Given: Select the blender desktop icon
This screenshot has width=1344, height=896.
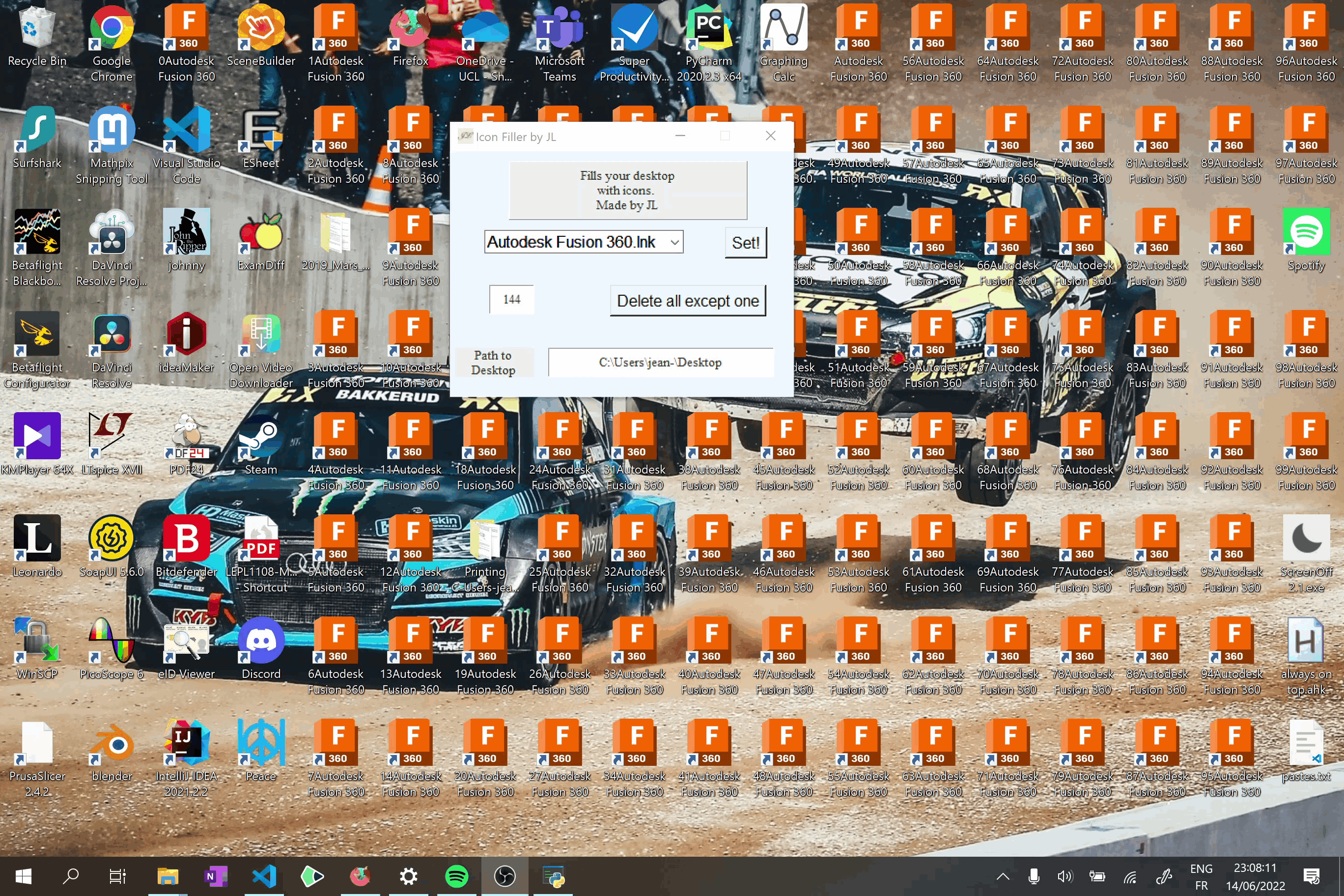Looking at the screenshot, I should [x=112, y=743].
